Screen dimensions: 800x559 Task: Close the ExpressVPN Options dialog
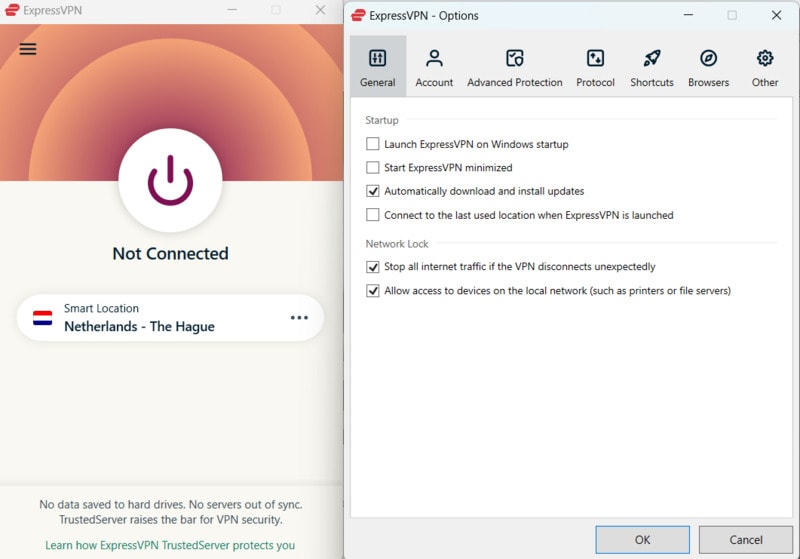776,15
